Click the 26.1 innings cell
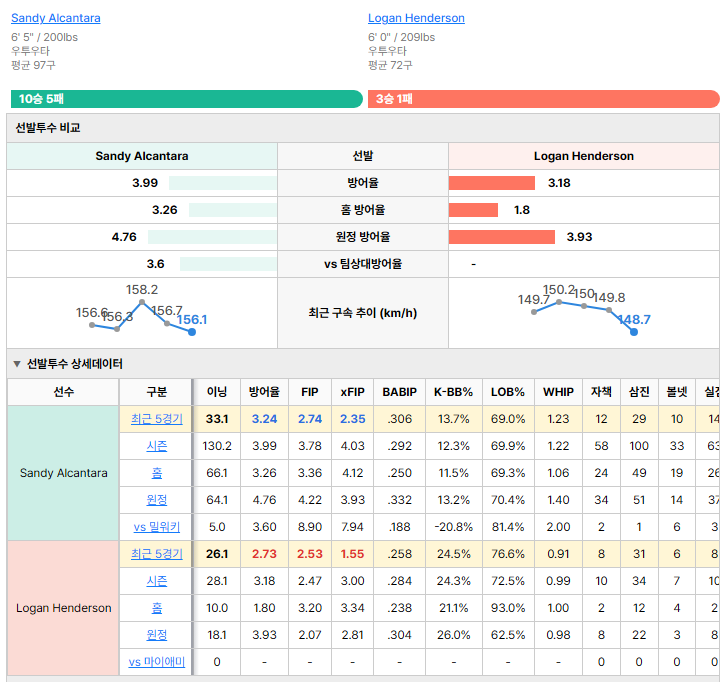The height and width of the screenshot is (682, 726). click(217, 554)
